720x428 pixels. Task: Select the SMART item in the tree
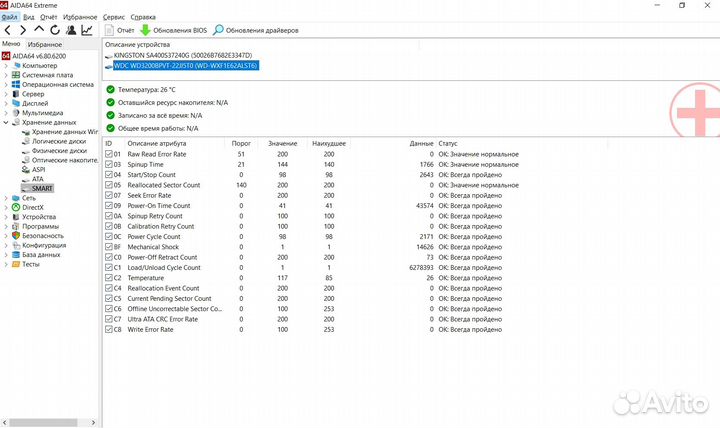42,189
